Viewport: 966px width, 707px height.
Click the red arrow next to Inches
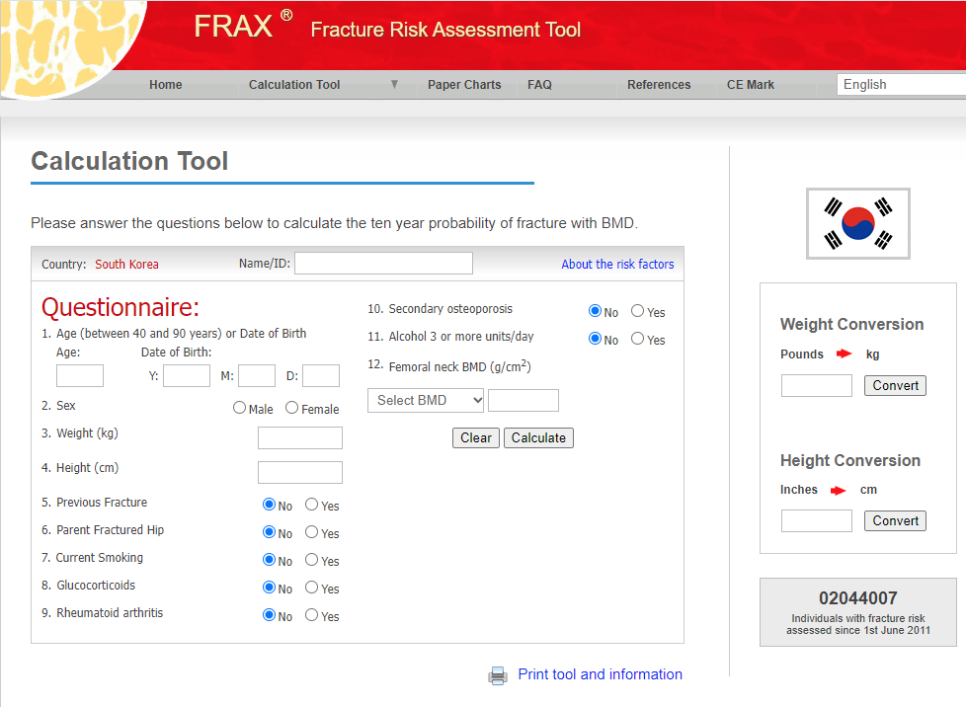[838, 490]
